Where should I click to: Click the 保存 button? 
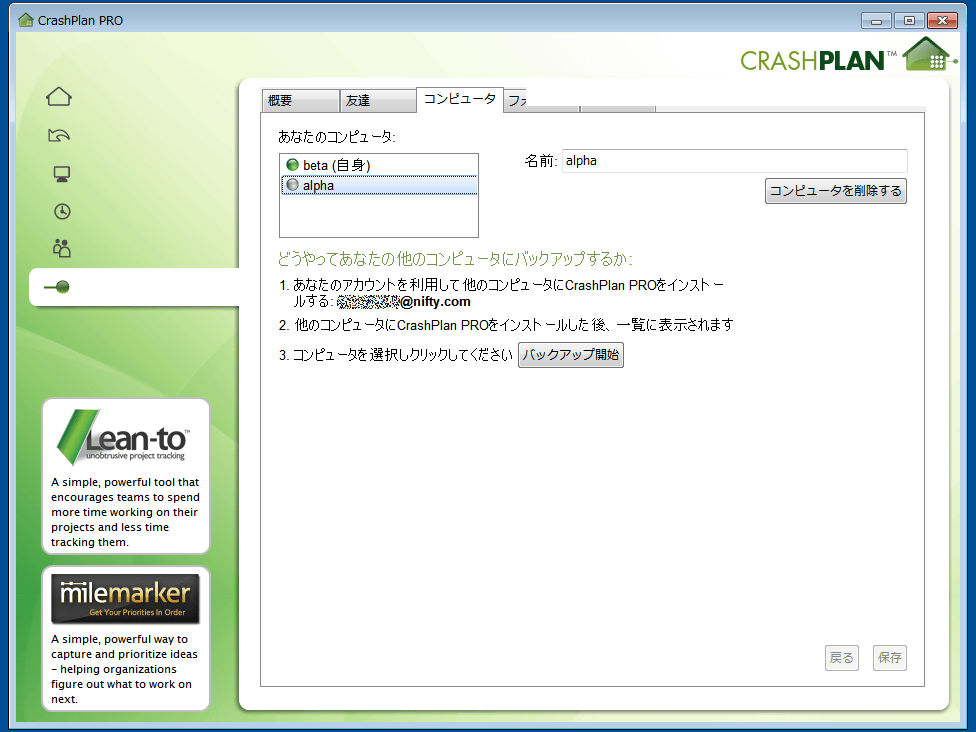pos(889,658)
